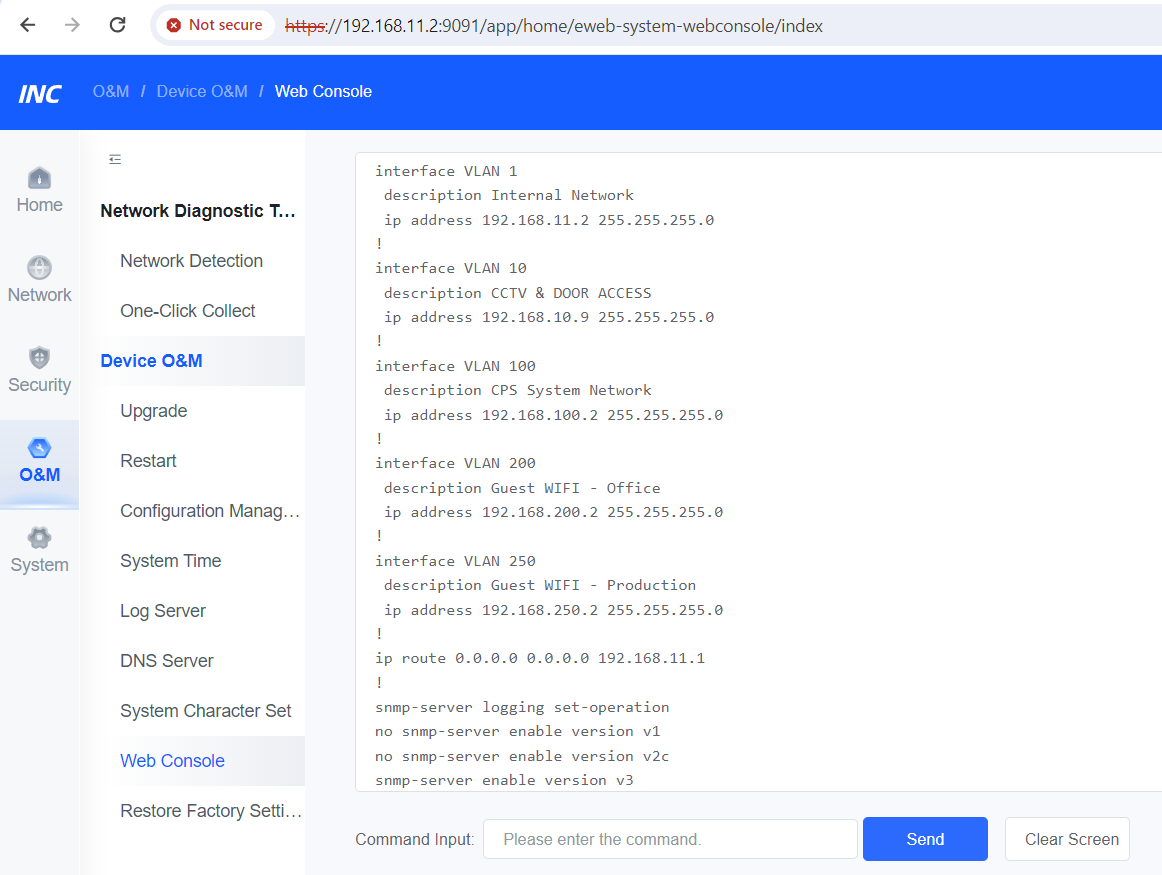Click the Not secure site badge
The image size is (1162, 875).
215,25
